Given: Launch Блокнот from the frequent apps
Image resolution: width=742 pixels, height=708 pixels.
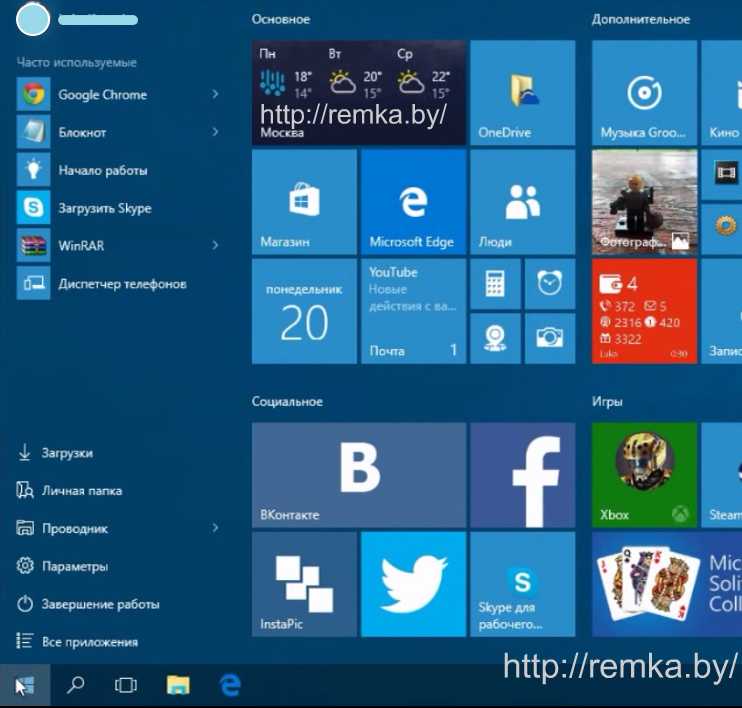Looking at the screenshot, I should tap(118, 132).
